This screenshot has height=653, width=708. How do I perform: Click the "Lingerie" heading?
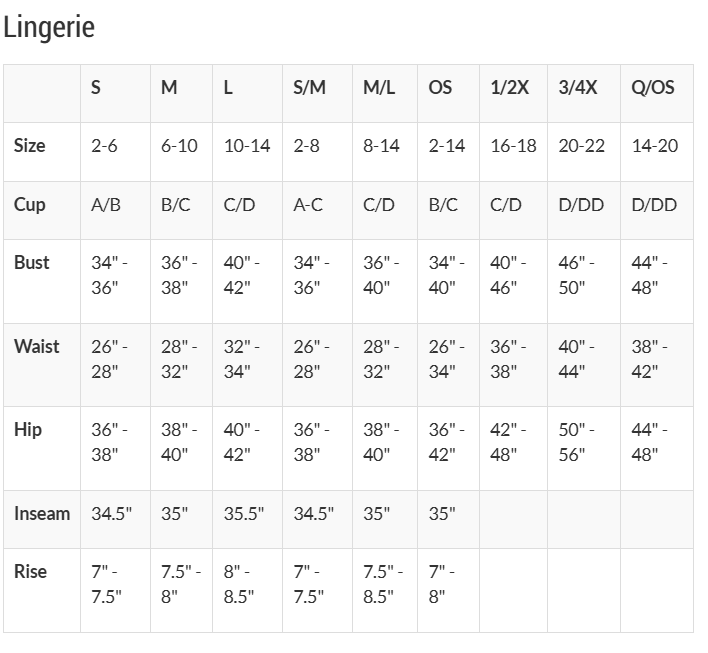49,27
